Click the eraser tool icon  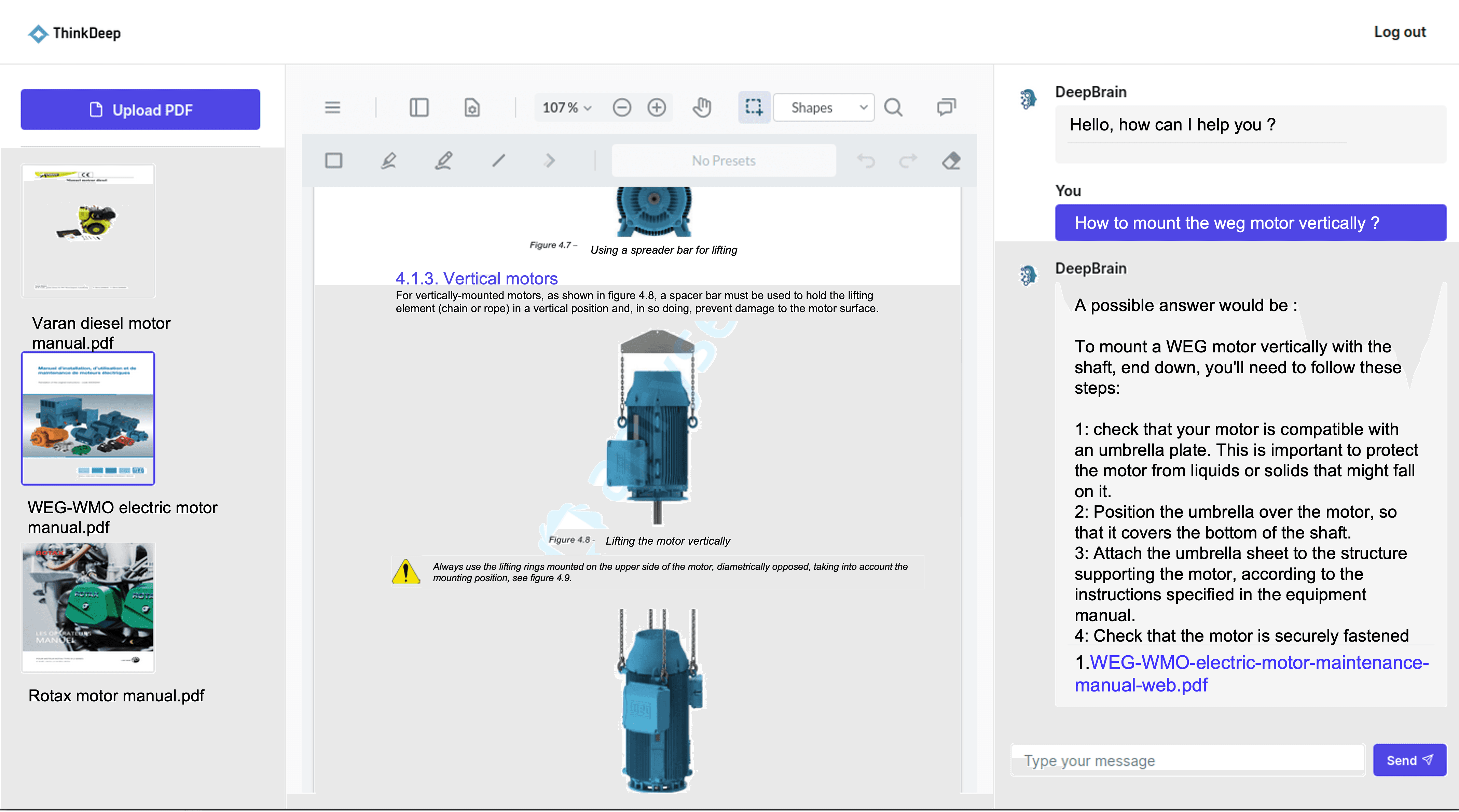pos(951,161)
